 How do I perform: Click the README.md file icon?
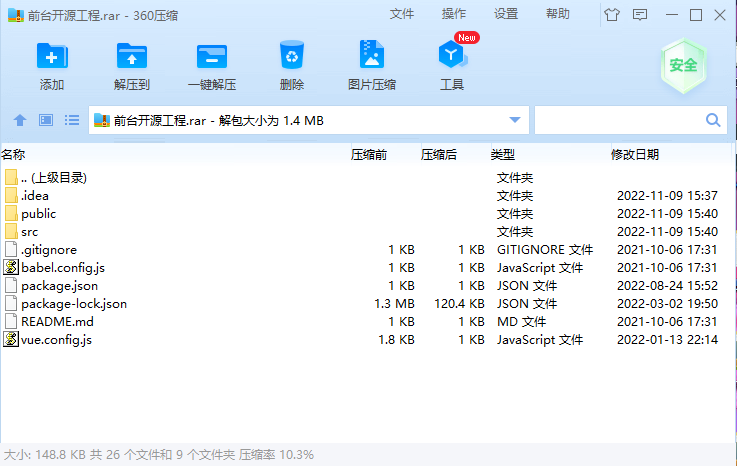point(11,321)
